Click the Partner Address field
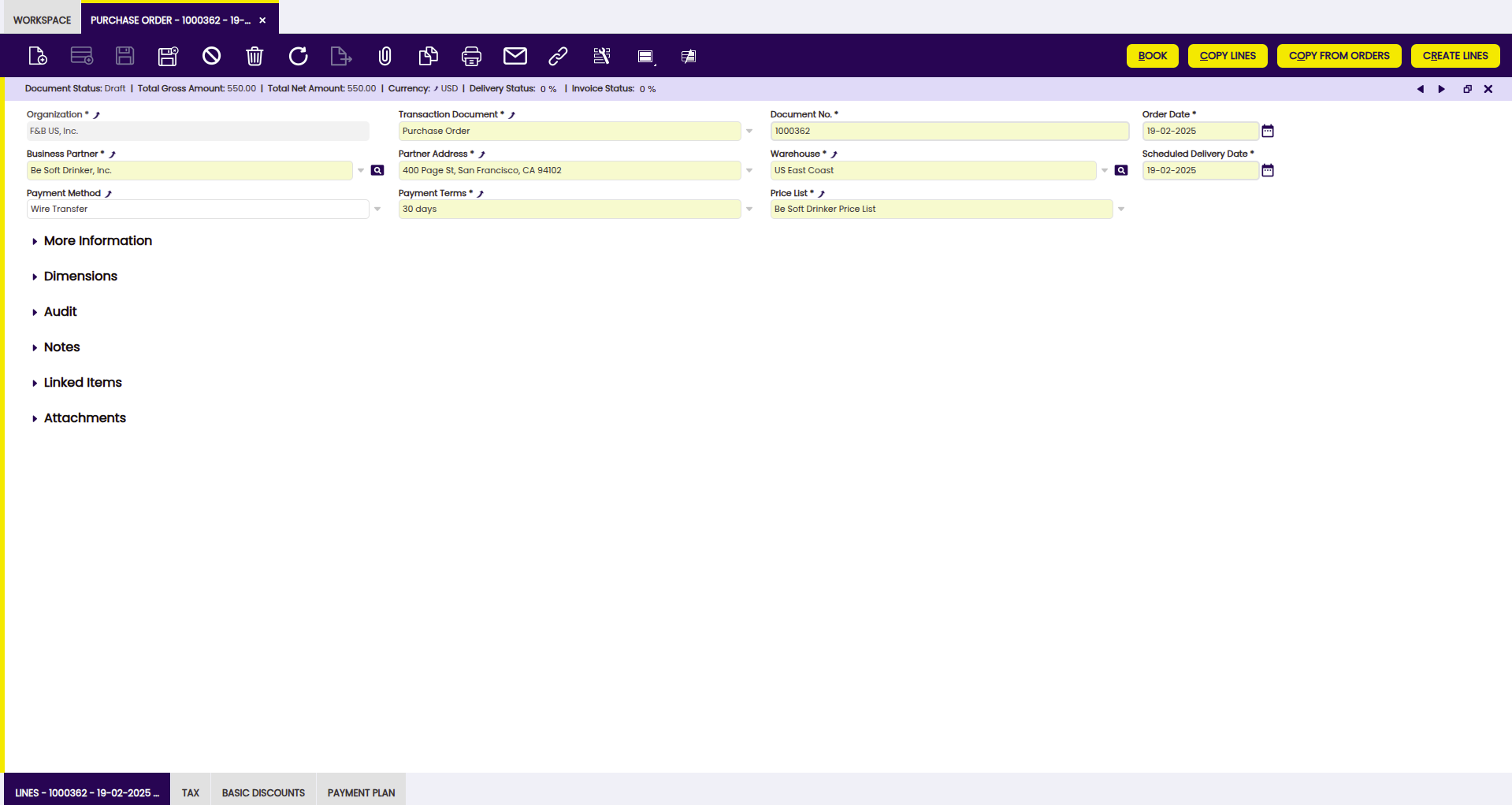Image resolution: width=1512 pixels, height=805 pixels. click(x=569, y=170)
